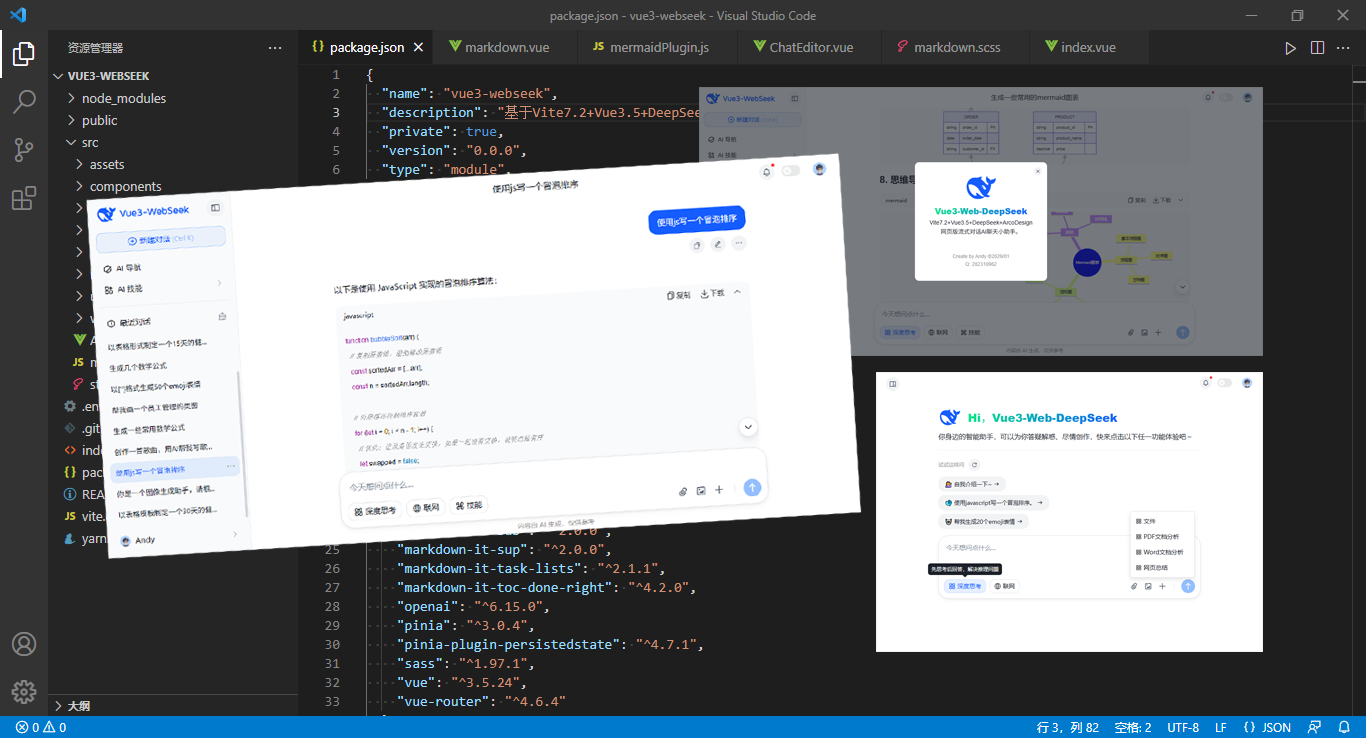Toggle 深度思考 in bottom-right welcome window

tap(966, 586)
